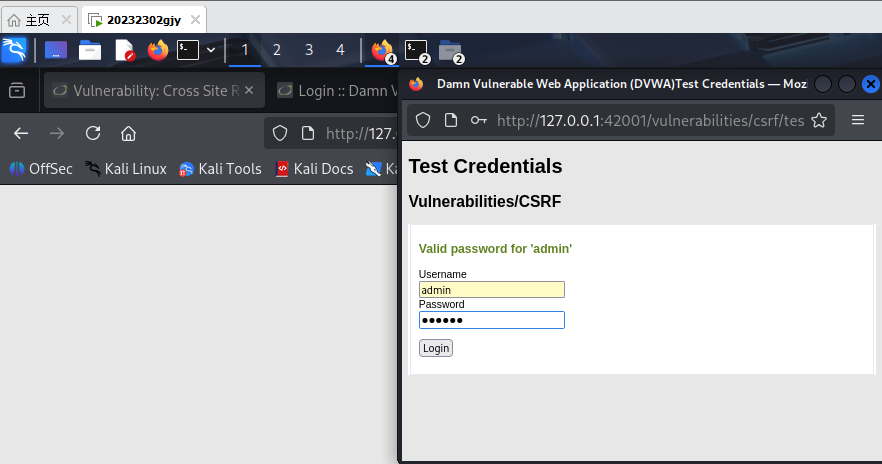Viewport: 882px width, 464px height.
Task: Open the OffSec bookmark
Action: [41, 169]
